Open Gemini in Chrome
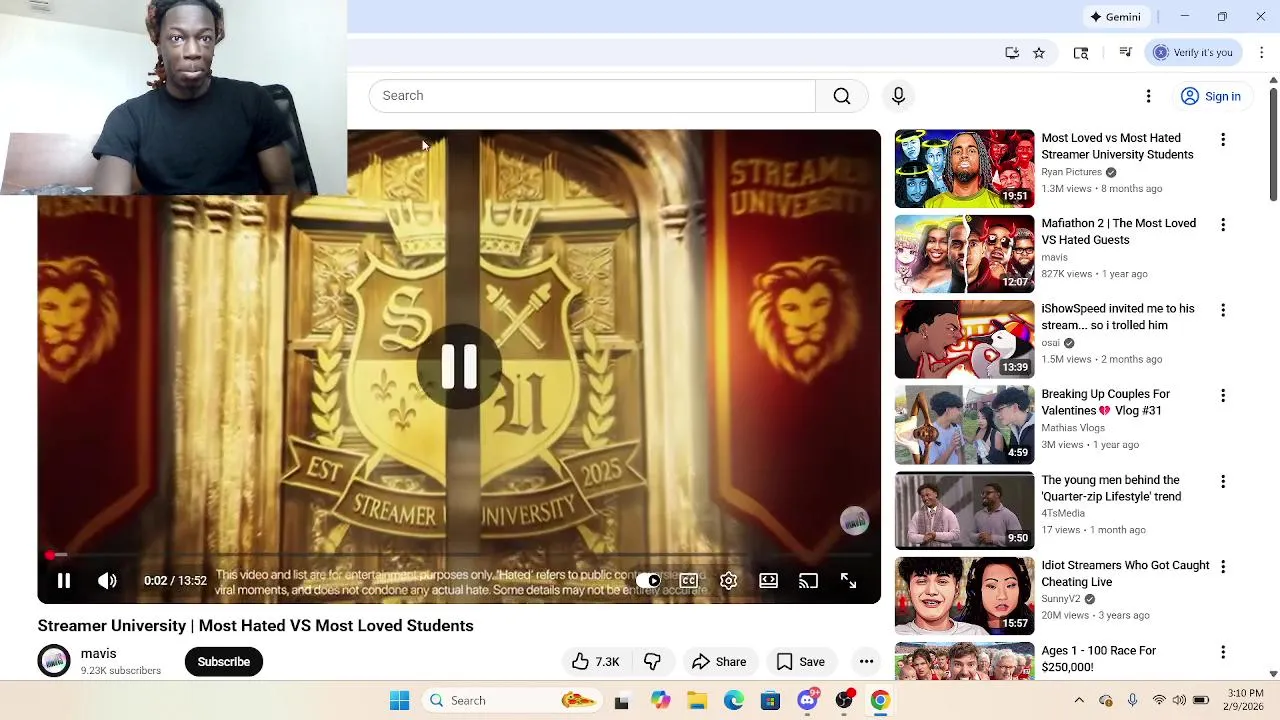 coord(1115,17)
